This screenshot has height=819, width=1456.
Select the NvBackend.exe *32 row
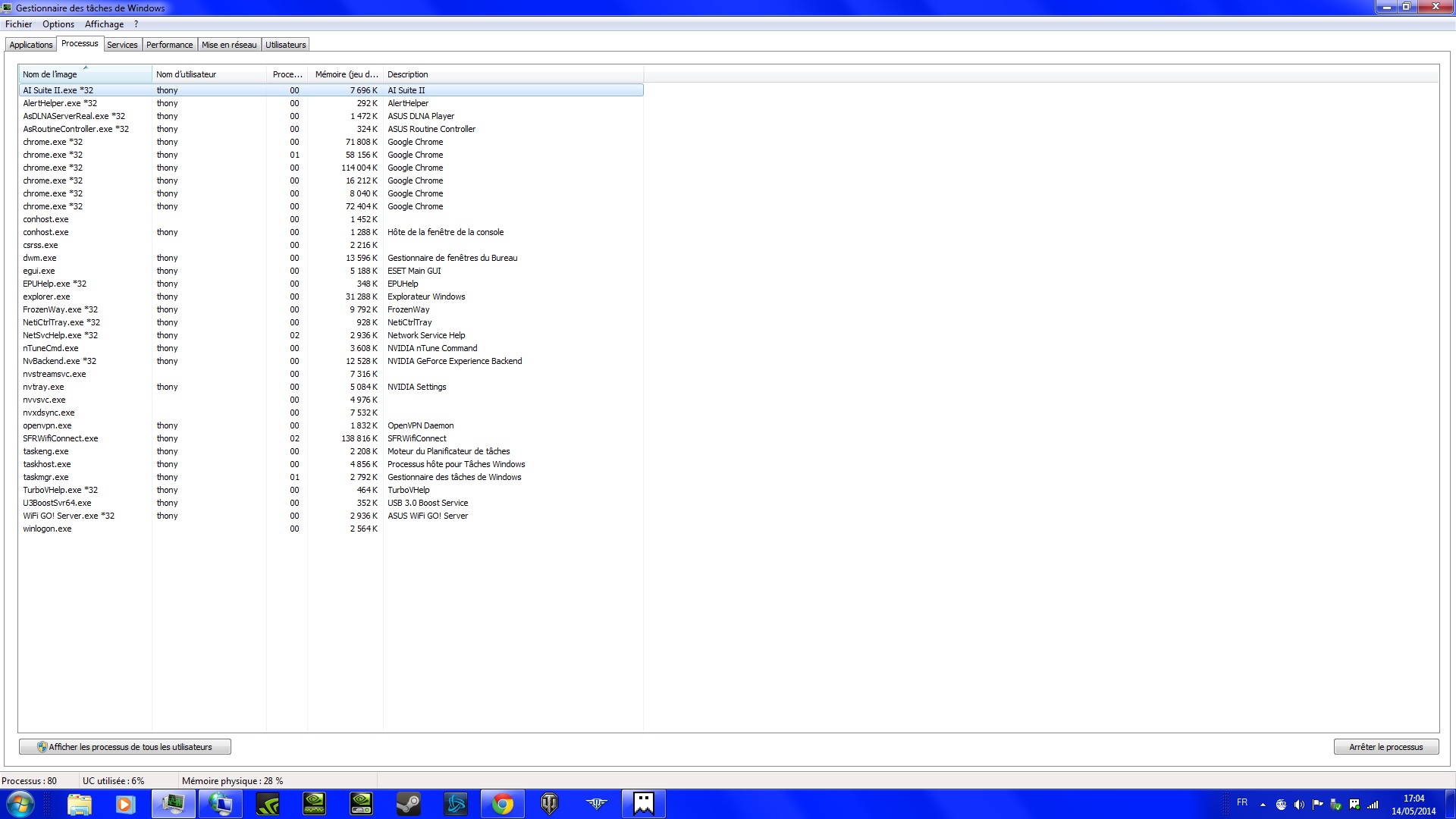pyautogui.click(x=331, y=361)
